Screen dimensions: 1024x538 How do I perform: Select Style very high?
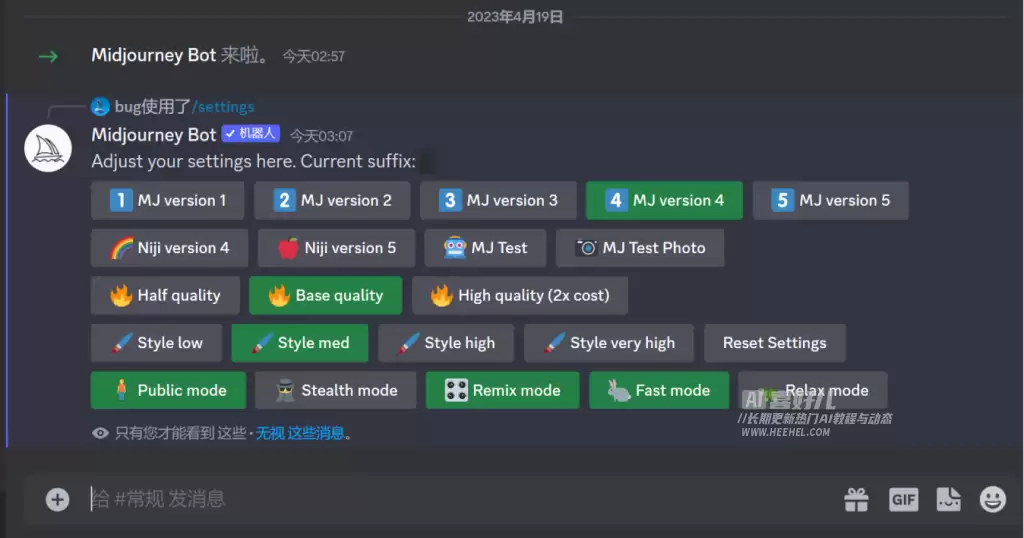tap(609, 343)
